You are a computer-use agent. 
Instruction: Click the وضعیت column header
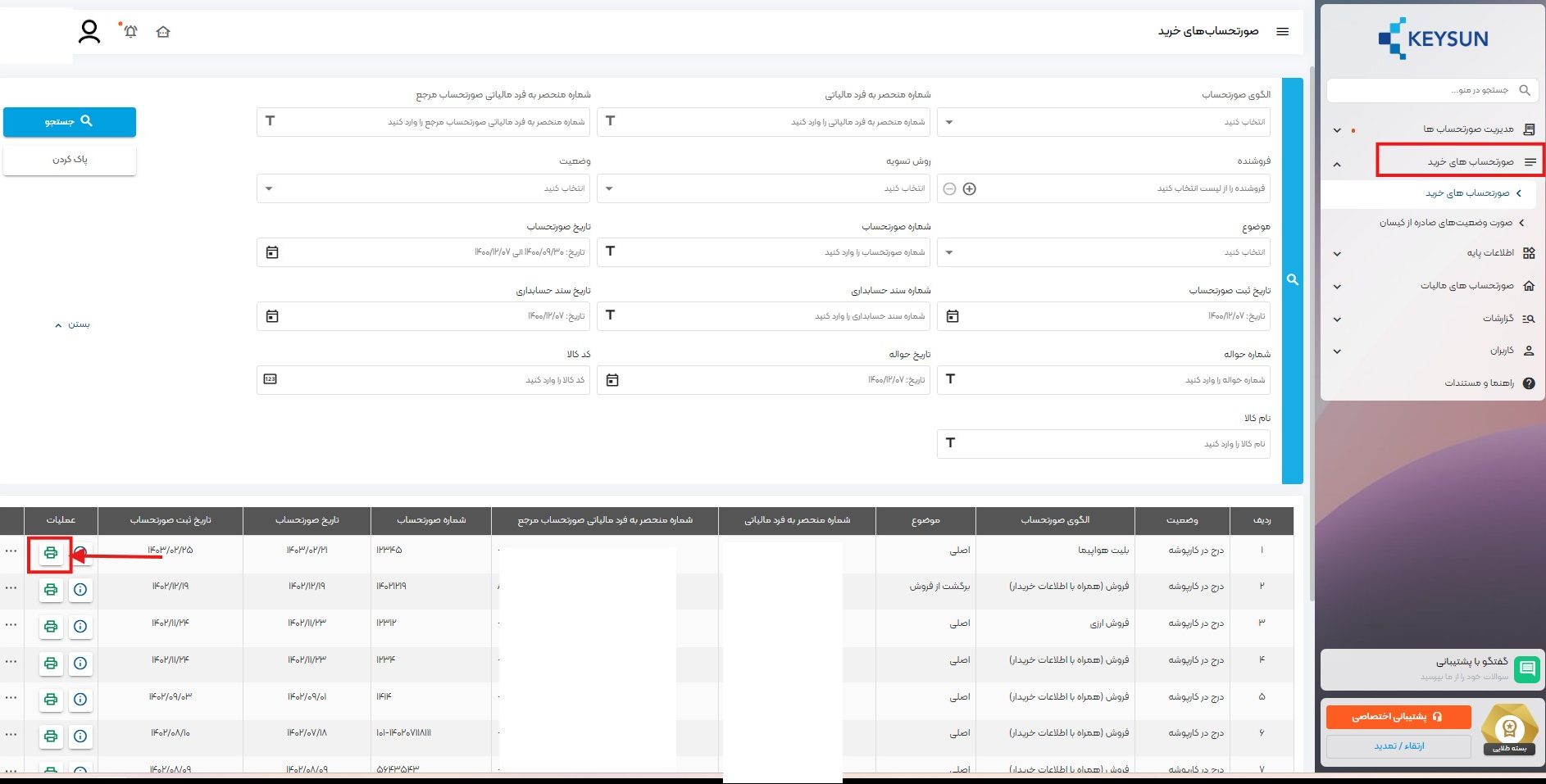click(1182, 520)
